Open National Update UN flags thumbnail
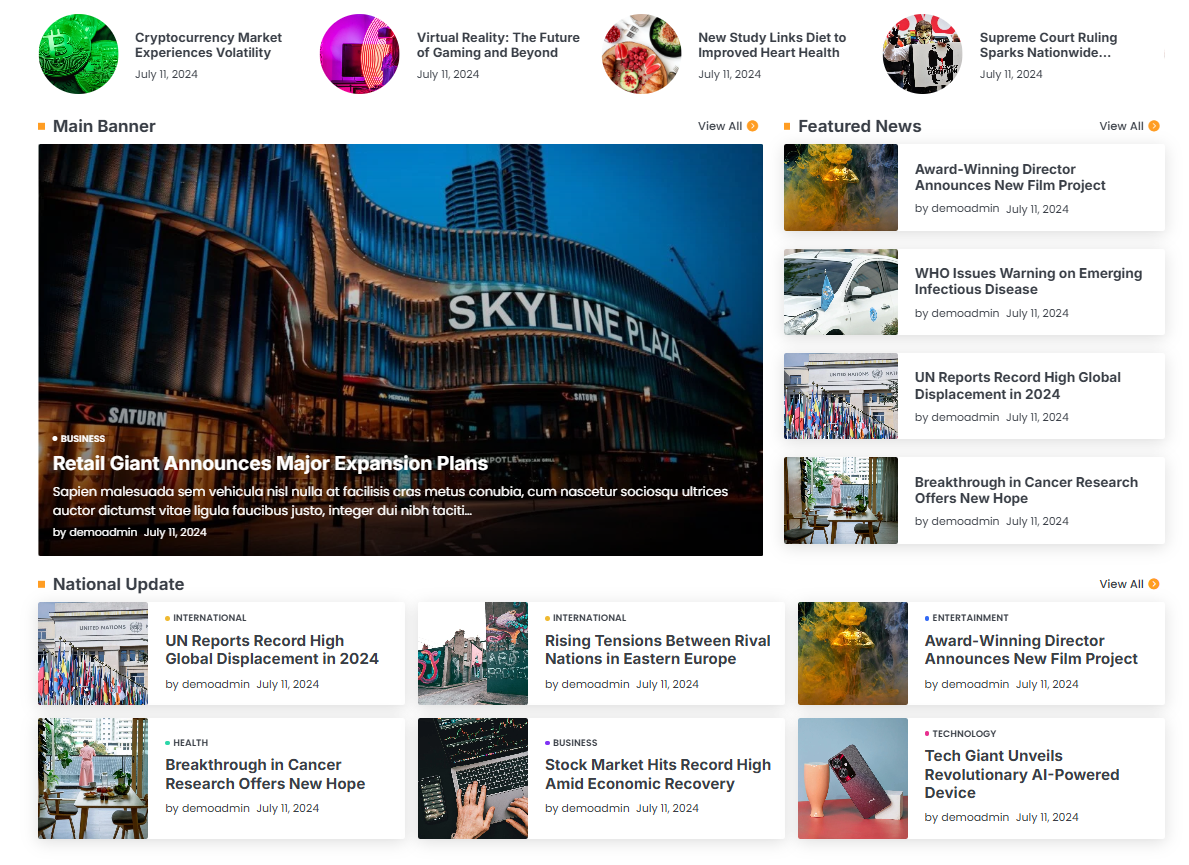Image resolution: width=1189 pixels, height=865 pixels. 93,653
